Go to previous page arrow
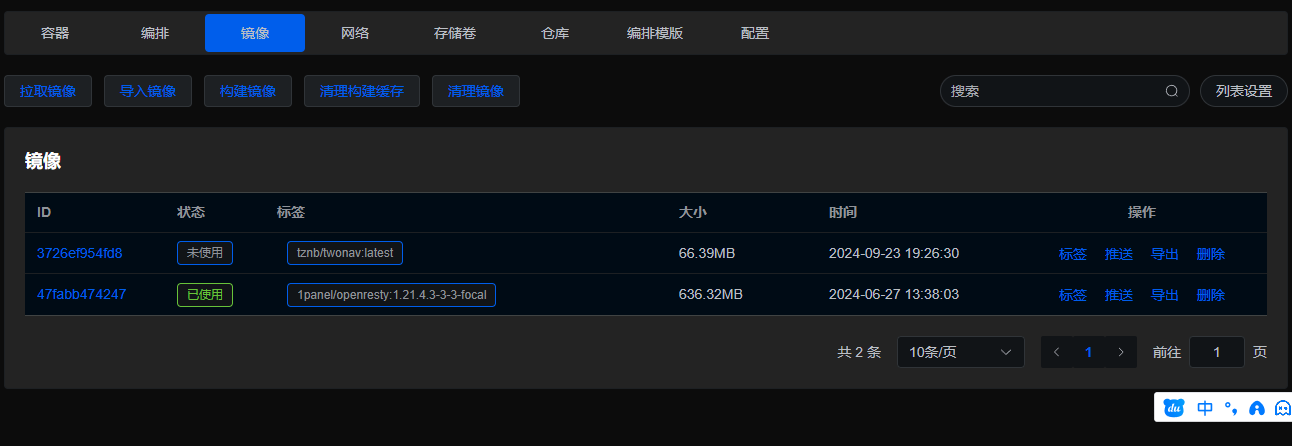The image size is (1292, 446). tap(1057, 352)
